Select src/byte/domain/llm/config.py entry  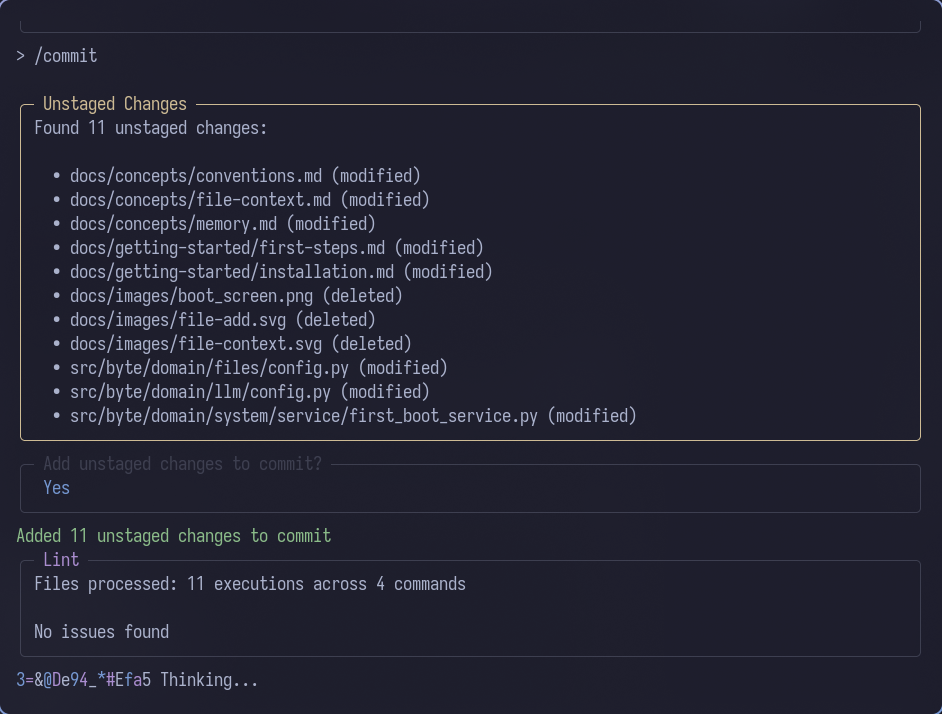click(249, 392)
